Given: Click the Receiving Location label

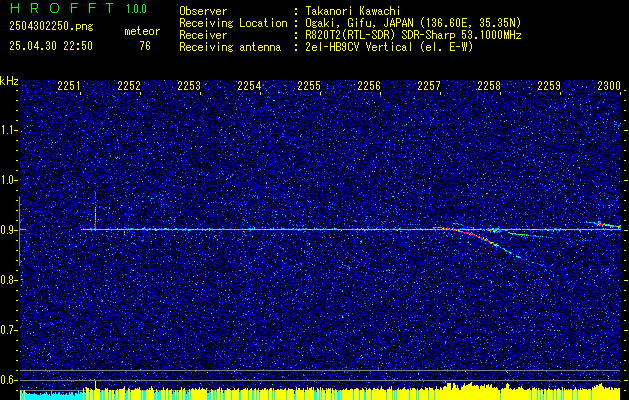Looking at the screenshot, I should click(x=233, y=23).
